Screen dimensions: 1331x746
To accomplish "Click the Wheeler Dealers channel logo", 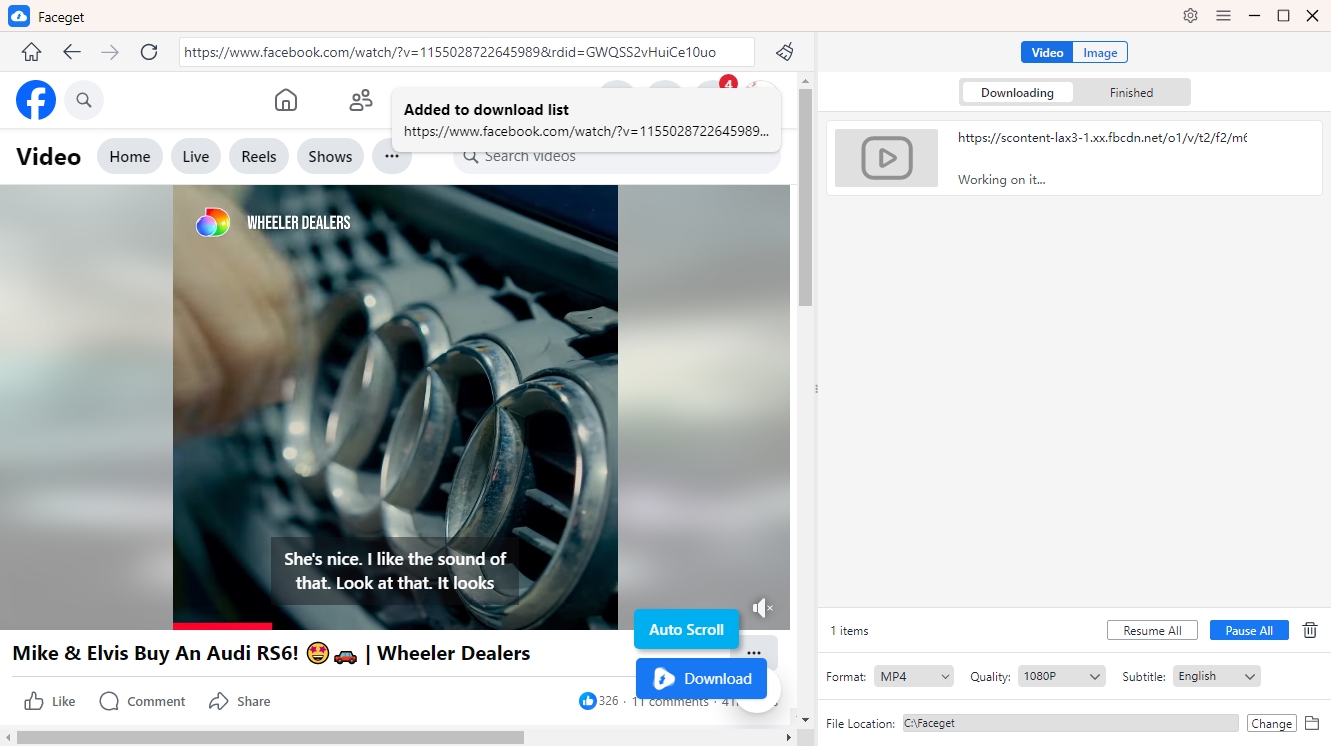I will tap(212, 222).
